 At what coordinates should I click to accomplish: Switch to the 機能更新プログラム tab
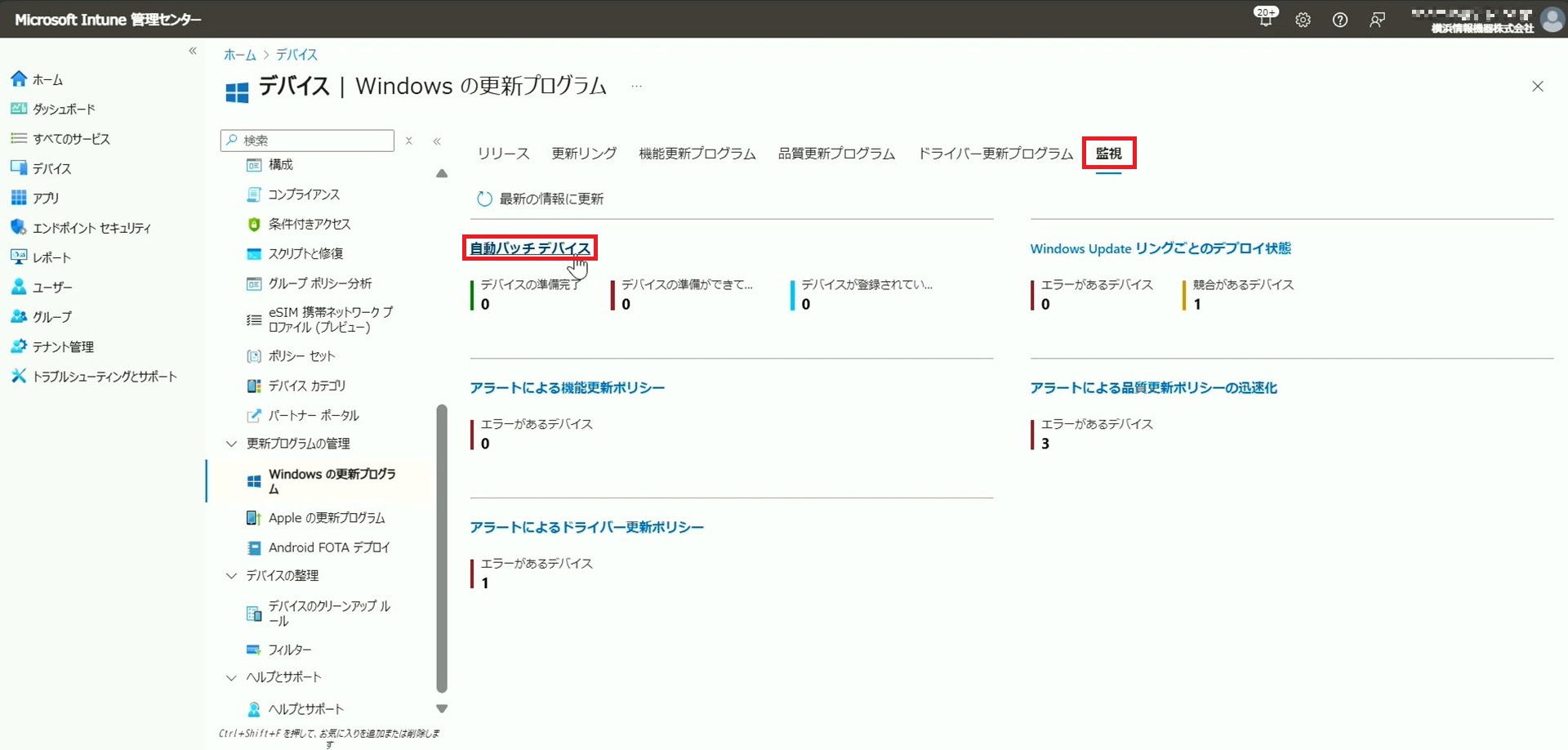[x=697, y=154]
